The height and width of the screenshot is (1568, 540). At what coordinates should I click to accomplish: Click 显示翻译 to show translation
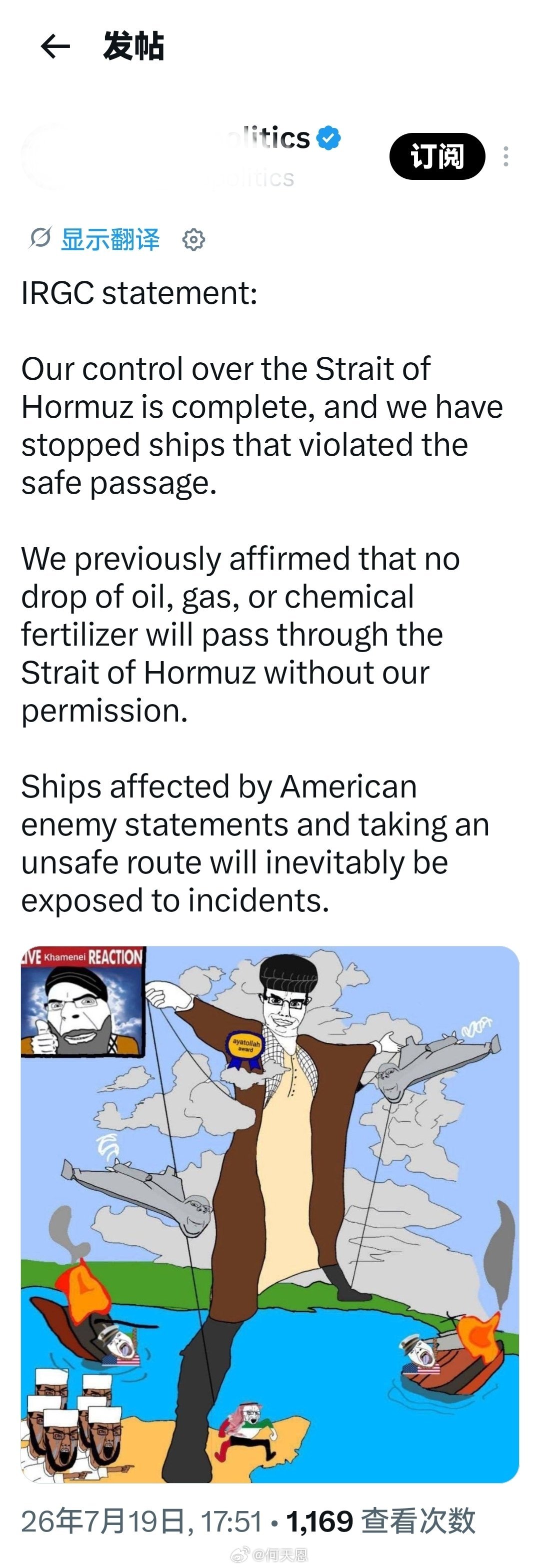coord(110,239)
